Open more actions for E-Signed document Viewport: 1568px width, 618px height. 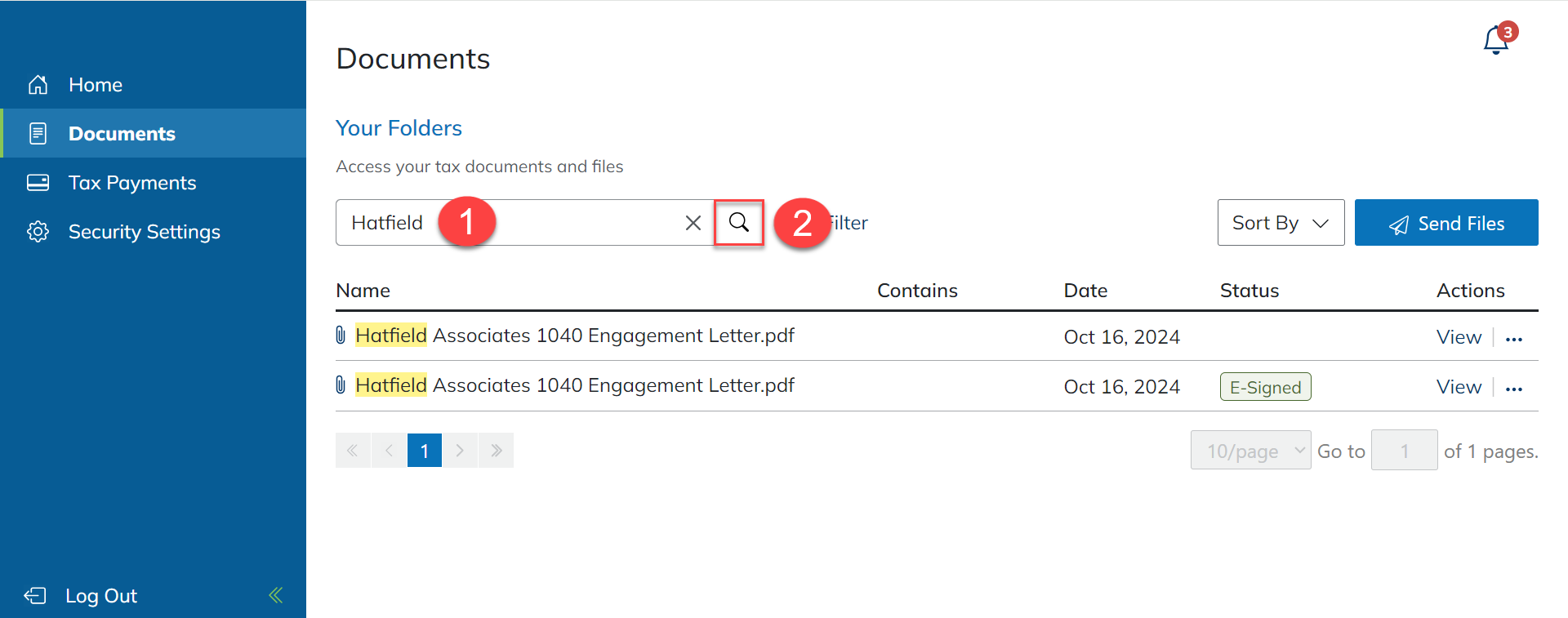point(1514,389)
